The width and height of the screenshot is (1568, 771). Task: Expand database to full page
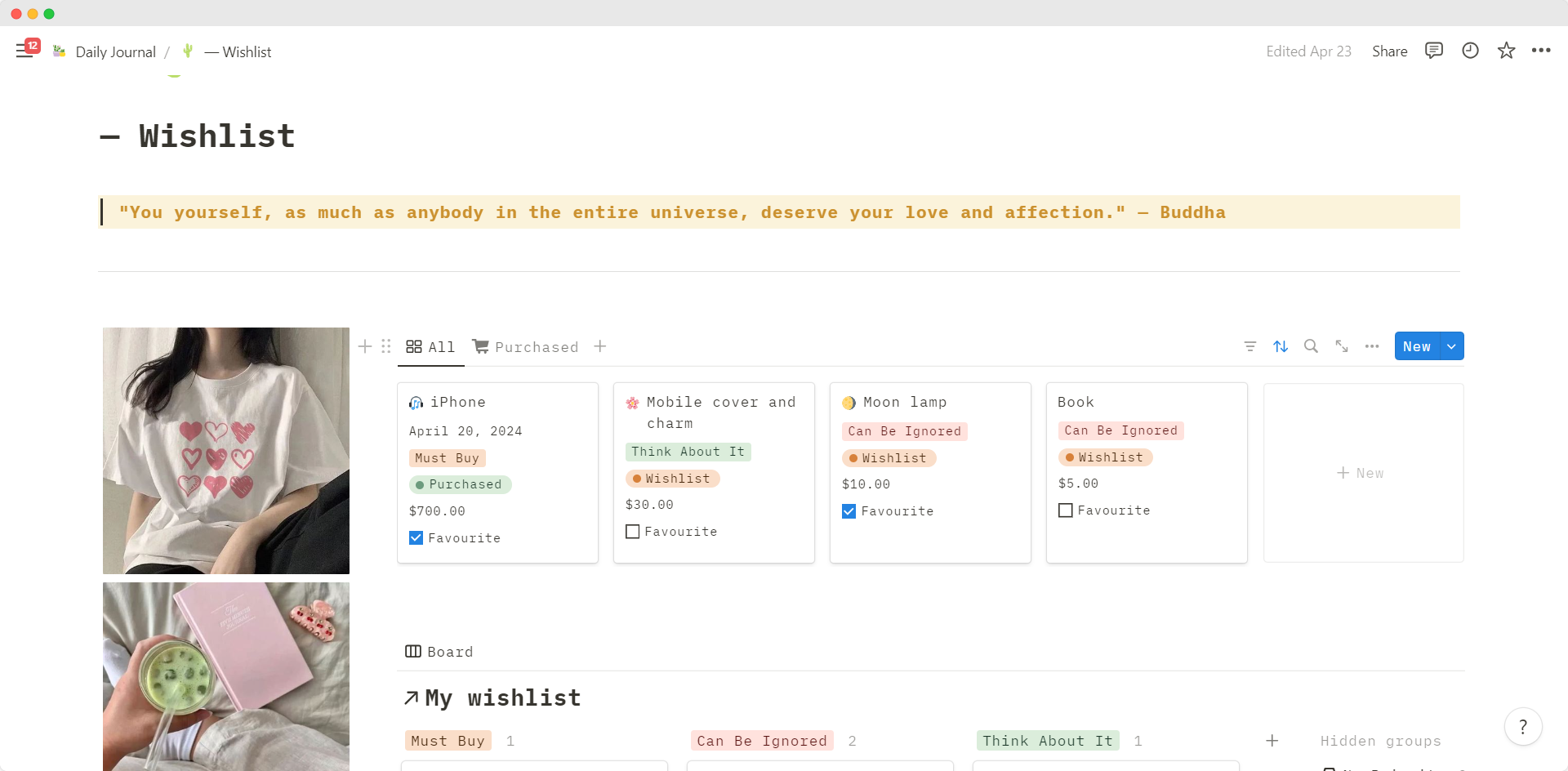click(x=1342, y=346)
